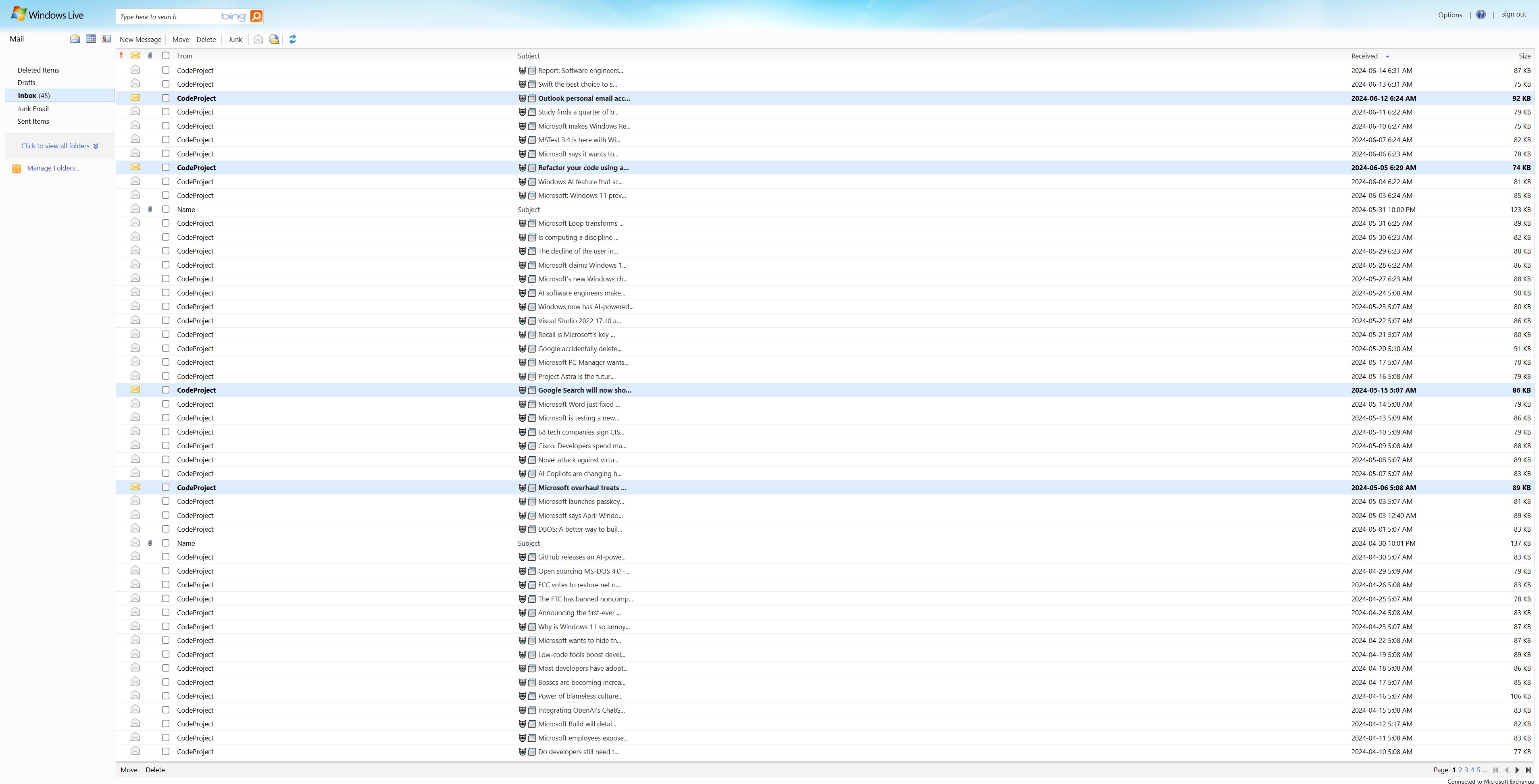The width and height of the screenshot is (1539, 784).
Task: Click the orange Bing search button
Action: pyautogui.click(x=256, y=16)
